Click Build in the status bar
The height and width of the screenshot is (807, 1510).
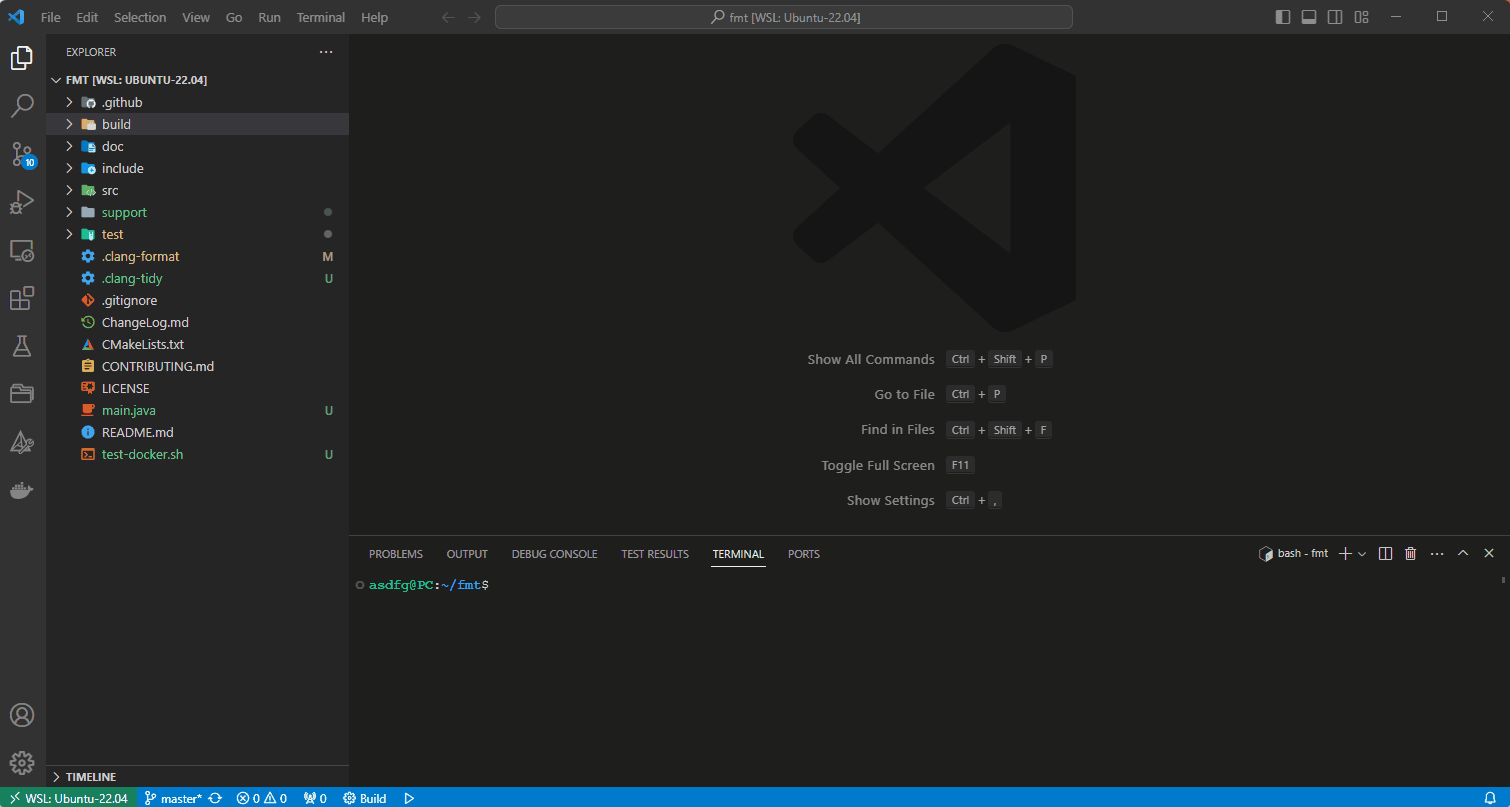point(364,797)
